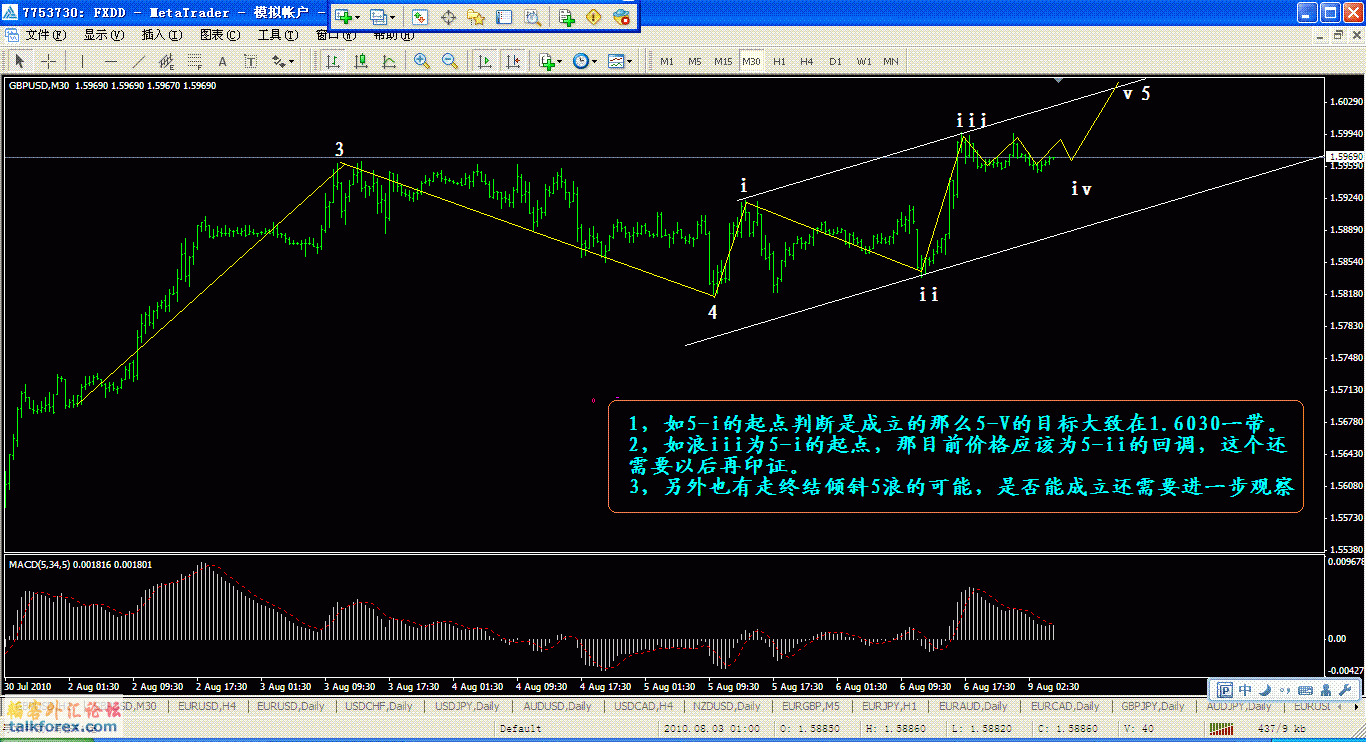The height and width of the screenshot is (742, 1366).
Task: Open Market Watch from floating toolbar
Action: (420, 17)
